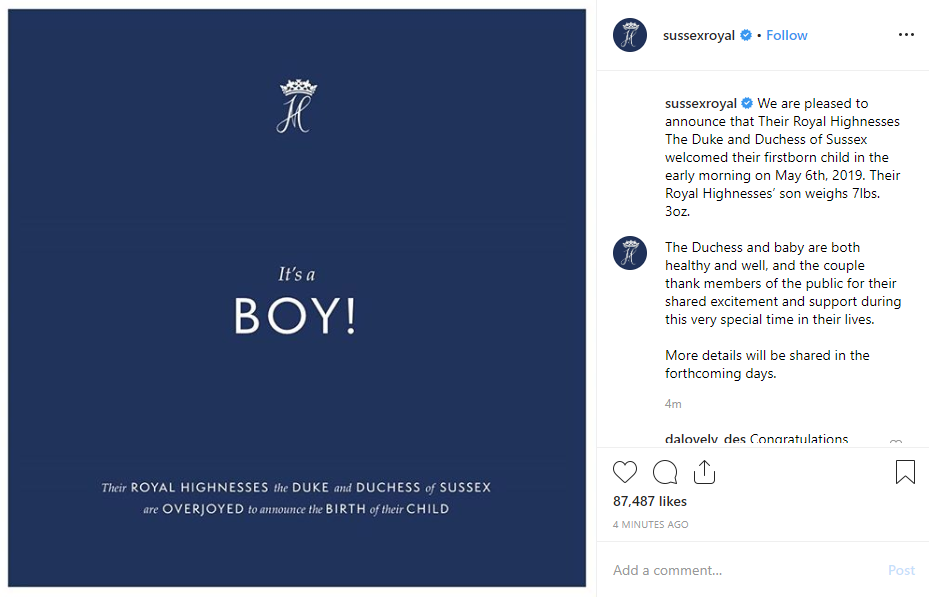The height and width of the screenshot is (597, 929).
Task: Share the post using the share icon
Action: click(704, 472)
